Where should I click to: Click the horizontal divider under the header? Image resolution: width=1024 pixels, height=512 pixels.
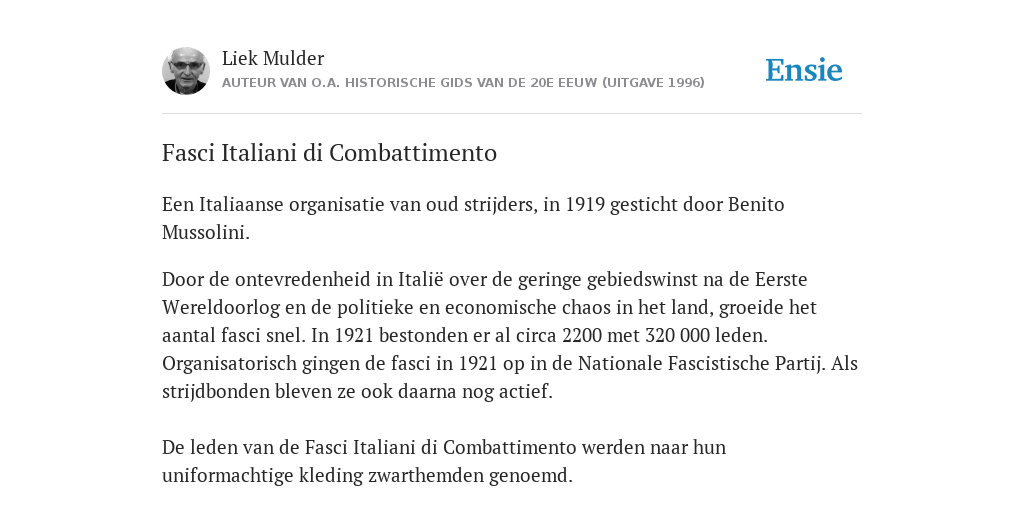click(512, 114)
